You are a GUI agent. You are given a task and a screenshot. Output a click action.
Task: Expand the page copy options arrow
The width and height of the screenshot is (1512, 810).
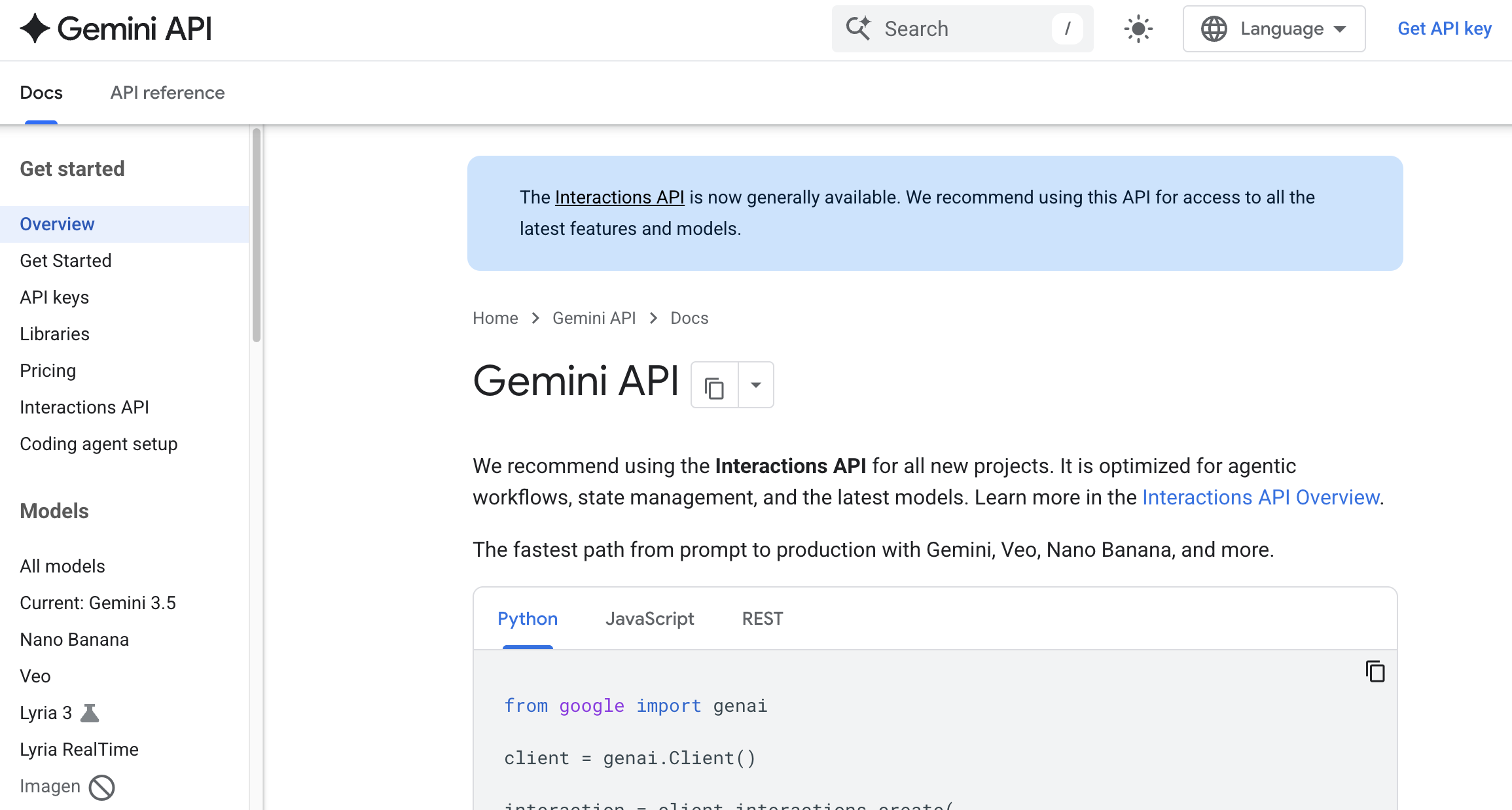click(x=756, y=385)
